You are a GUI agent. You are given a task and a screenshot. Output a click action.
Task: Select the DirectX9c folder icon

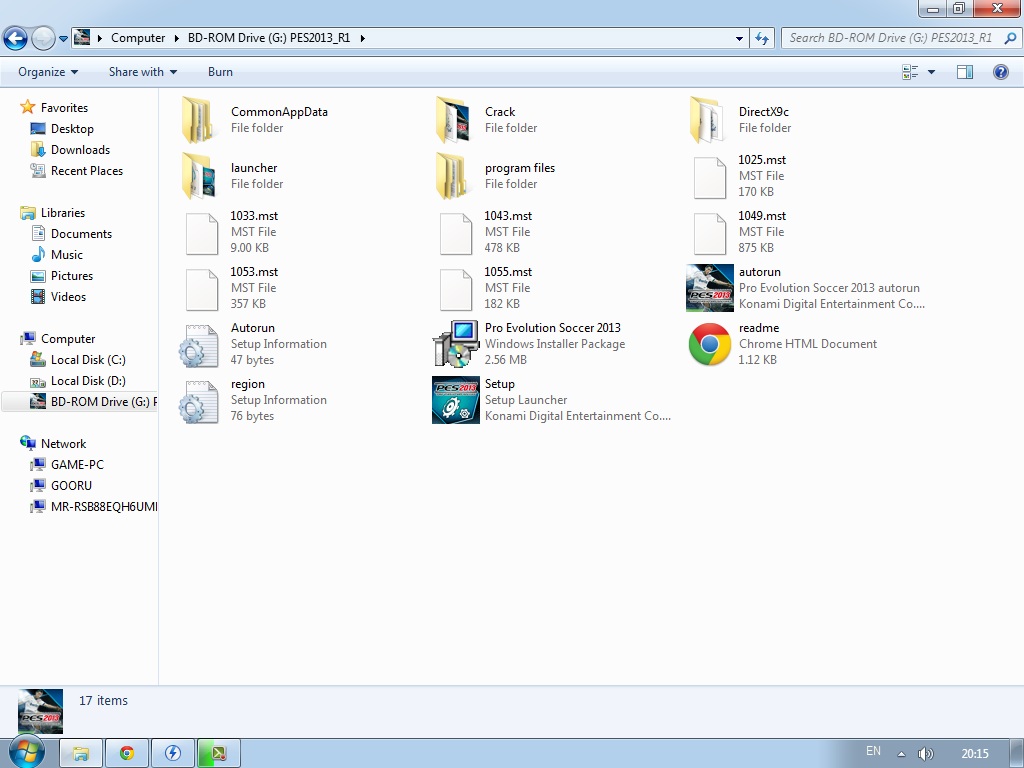(x=707, y=120)
